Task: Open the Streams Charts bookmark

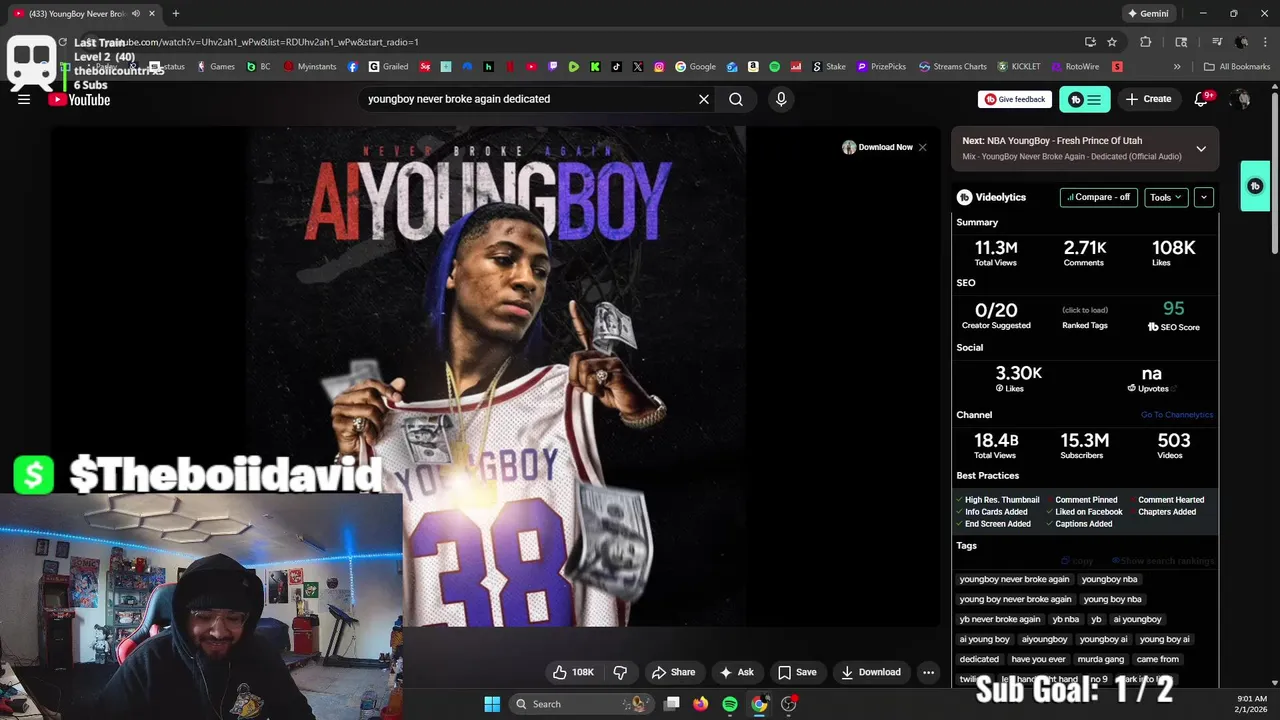Action: pyautogui.click(x=953, y=67)
